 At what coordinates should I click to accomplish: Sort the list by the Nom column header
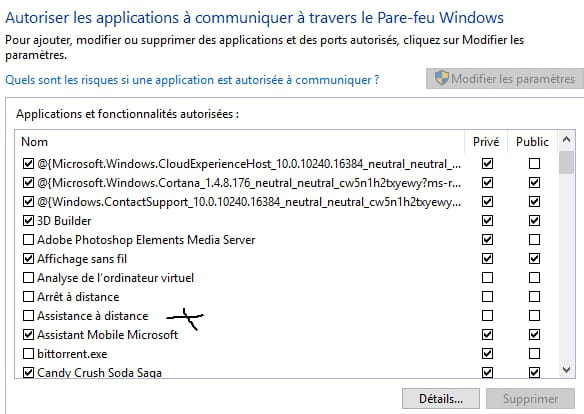click(x=240, y=141)
